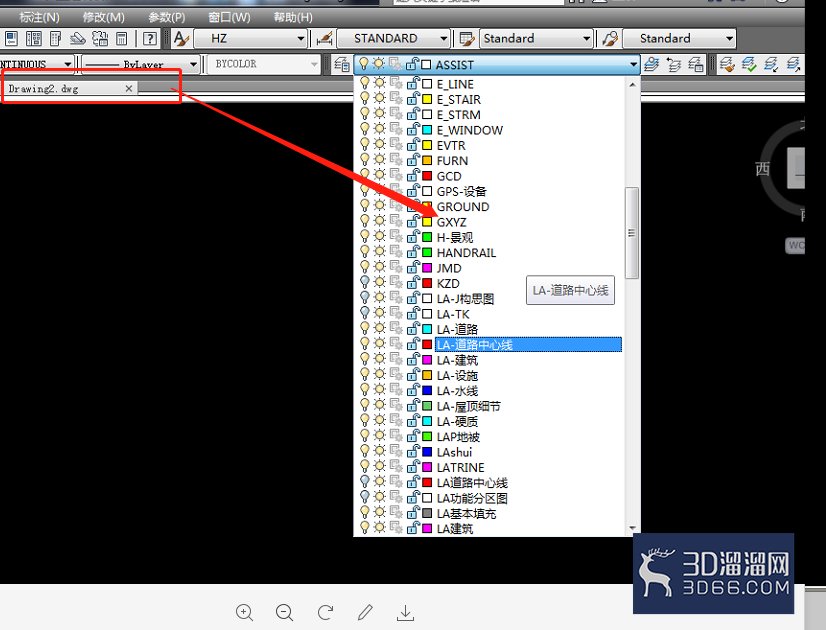The image size is (826, 630).
Task: Click the Layer Isolate icon
Action: pyautogui.click(x=771, y=65)
